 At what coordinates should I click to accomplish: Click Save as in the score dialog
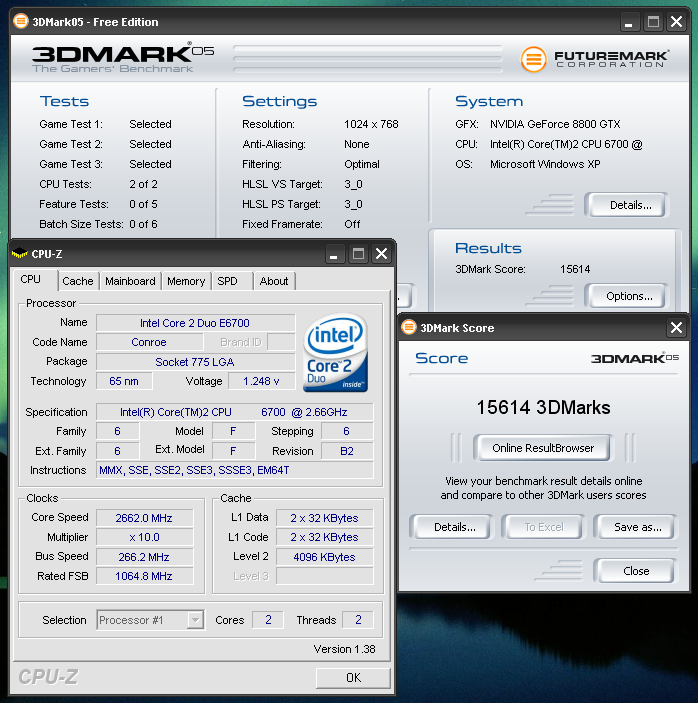pos(636,527)
